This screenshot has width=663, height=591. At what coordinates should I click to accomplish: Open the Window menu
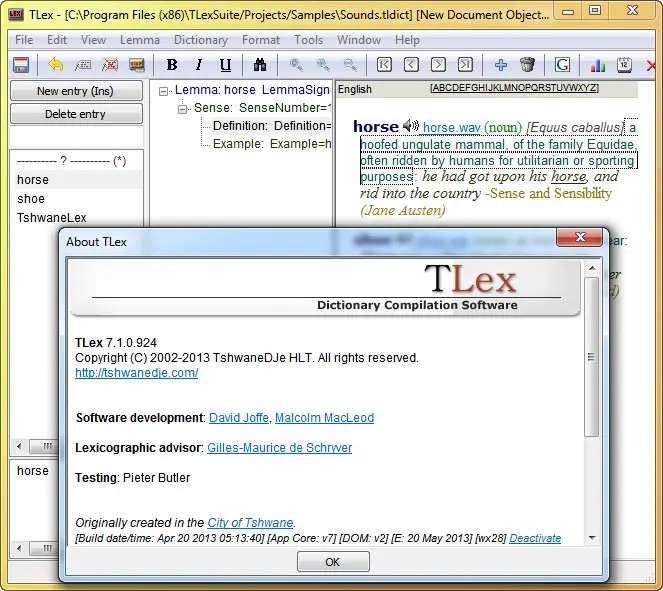[x=359, y=40]
